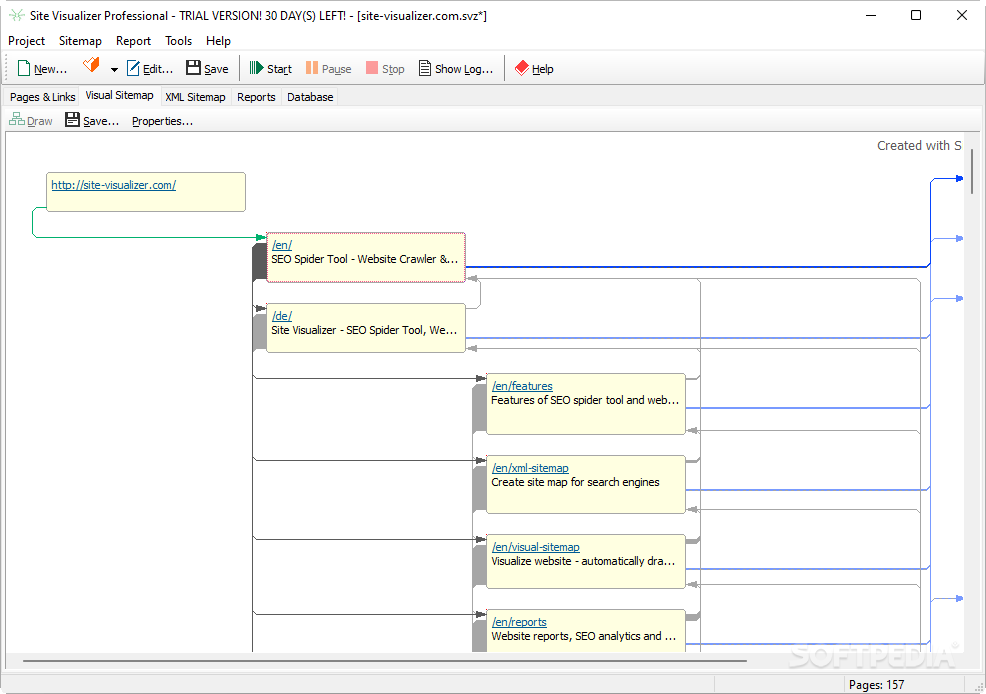Image resolution: width=986 pixels, height=694 pixels.
Task: Close the Site Visualizer window
Action: (x=962, y=15)
